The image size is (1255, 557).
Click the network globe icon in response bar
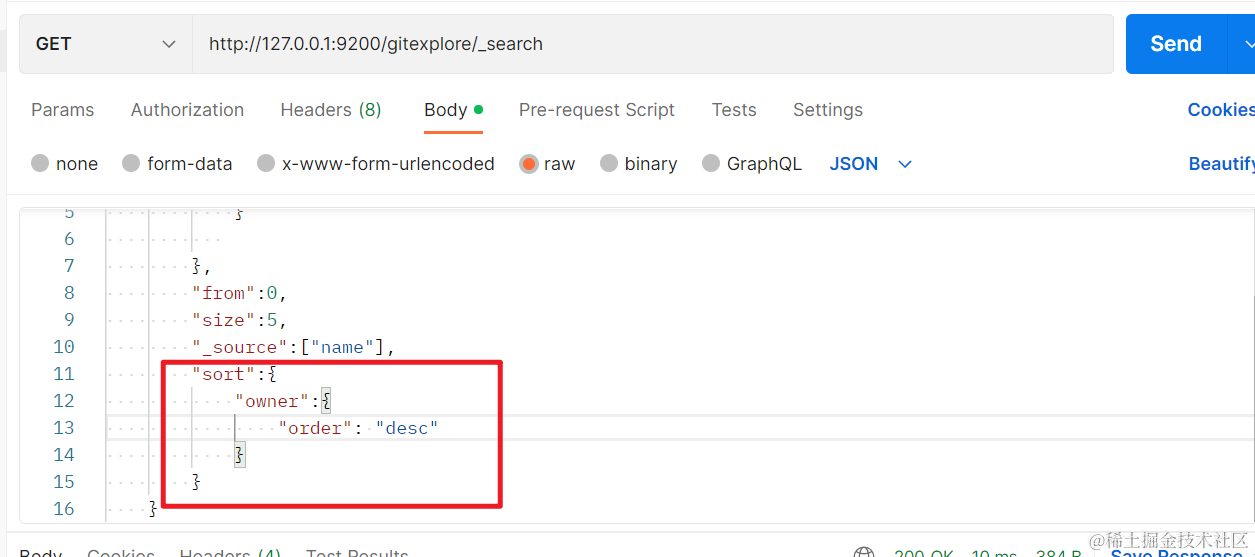pyautogui.click(x=864, y=553)
